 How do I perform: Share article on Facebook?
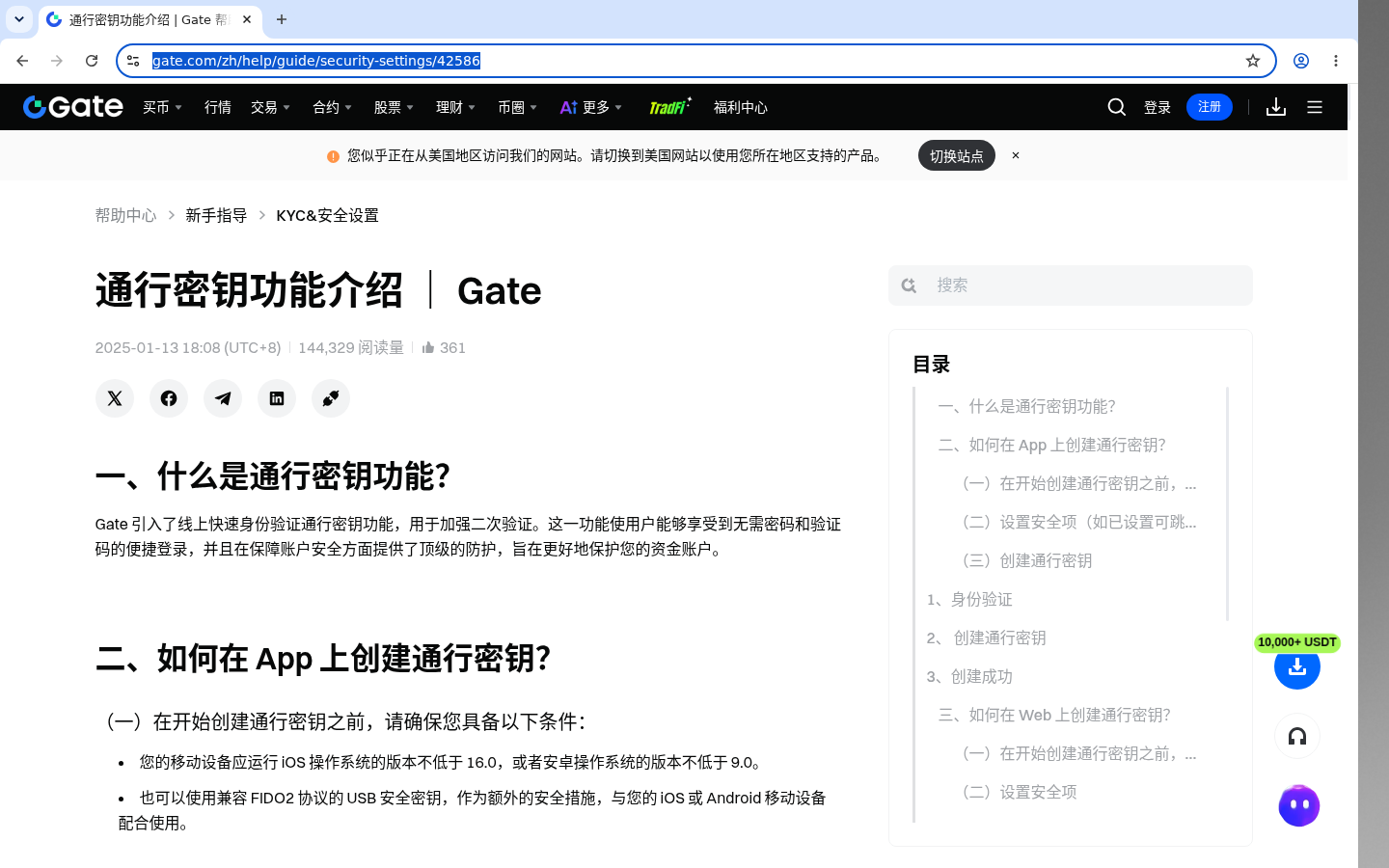169,398
